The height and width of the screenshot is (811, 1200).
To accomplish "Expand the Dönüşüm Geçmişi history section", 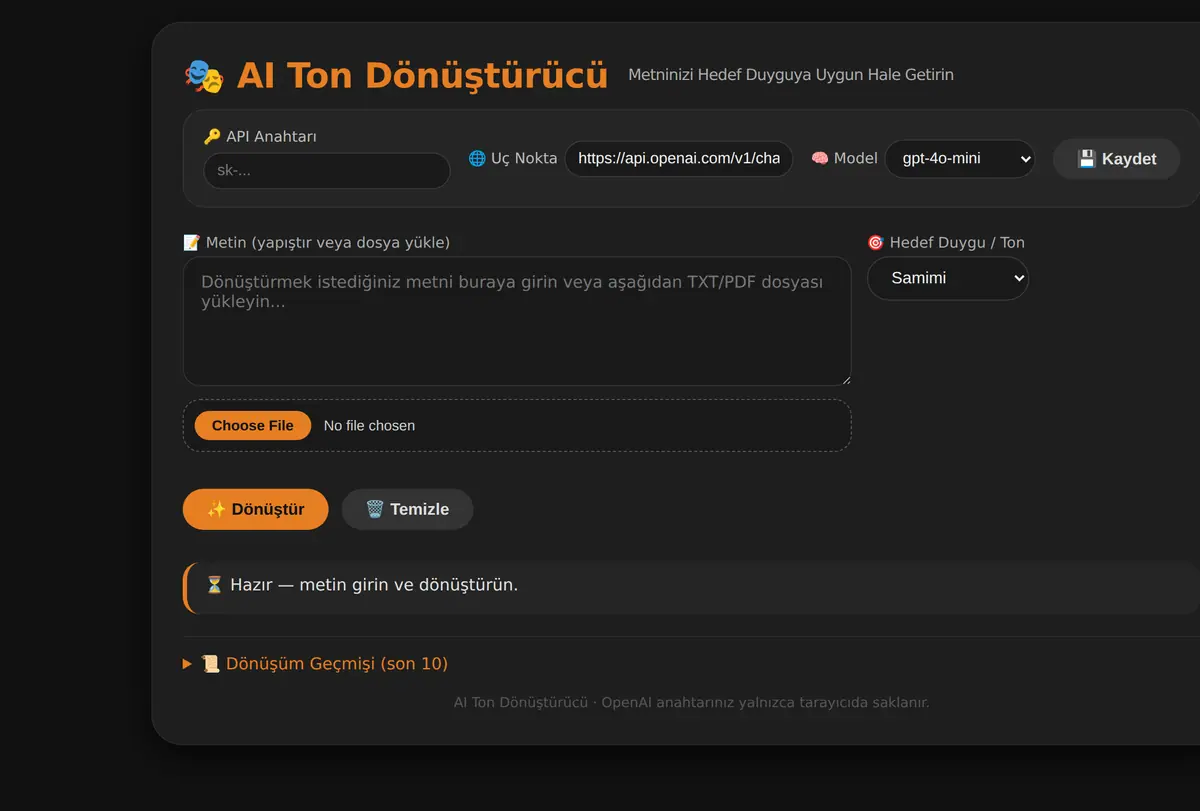I will point(316,664).
